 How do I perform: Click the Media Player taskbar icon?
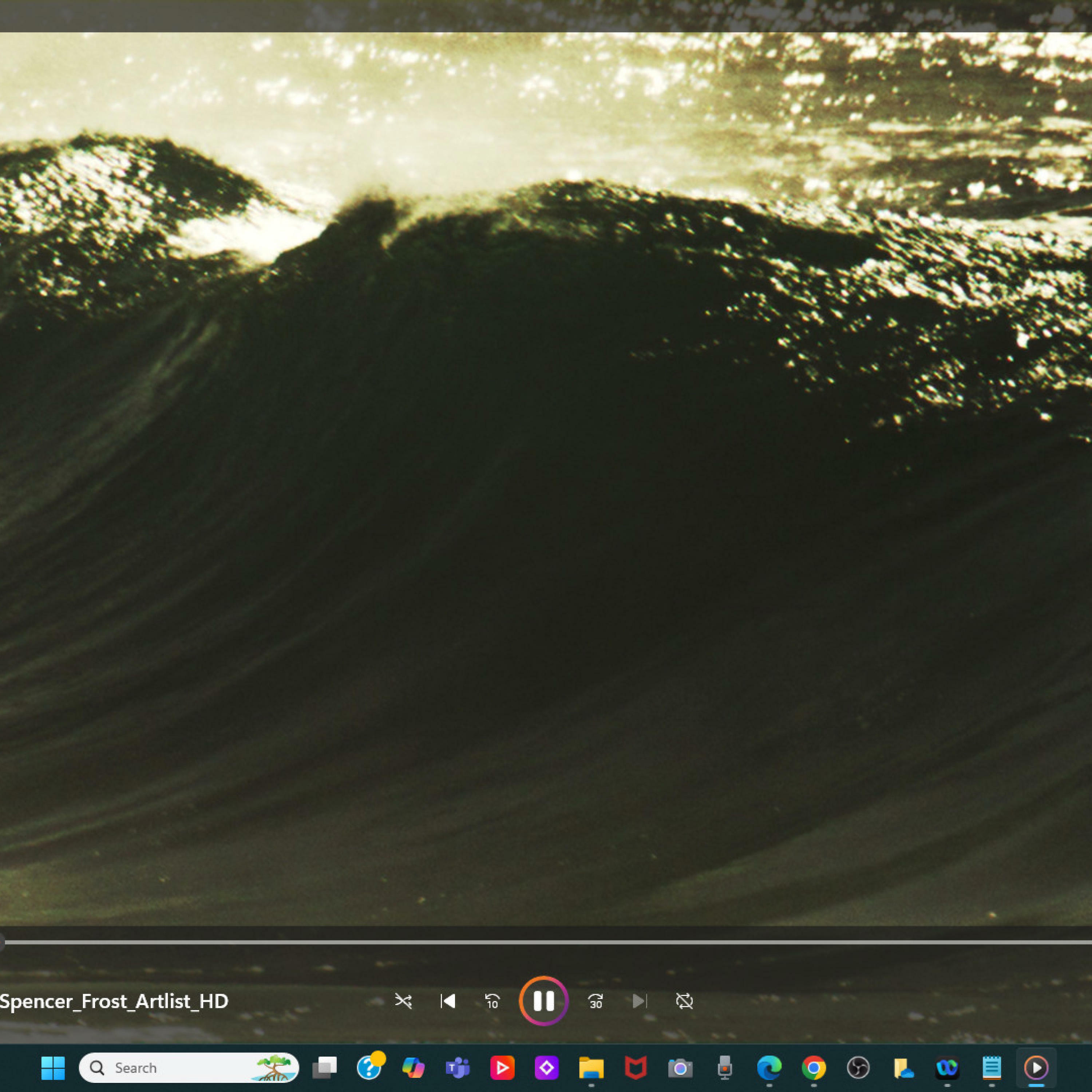pyautogui.click(x=1036, y=1068)
